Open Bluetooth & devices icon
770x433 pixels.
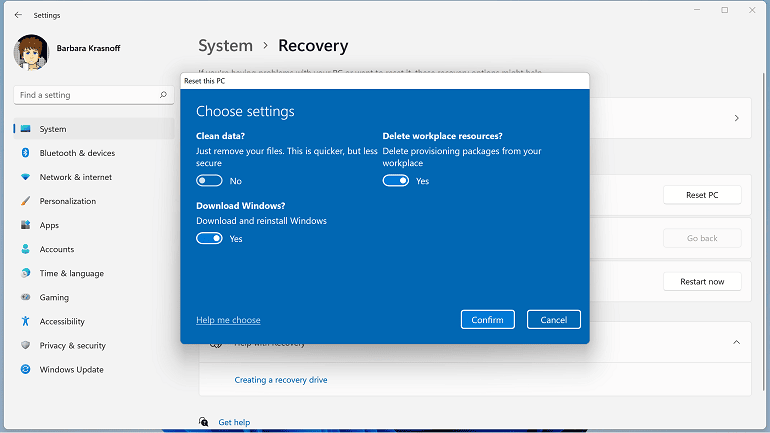pyautogui.click(x=26, y=153)
